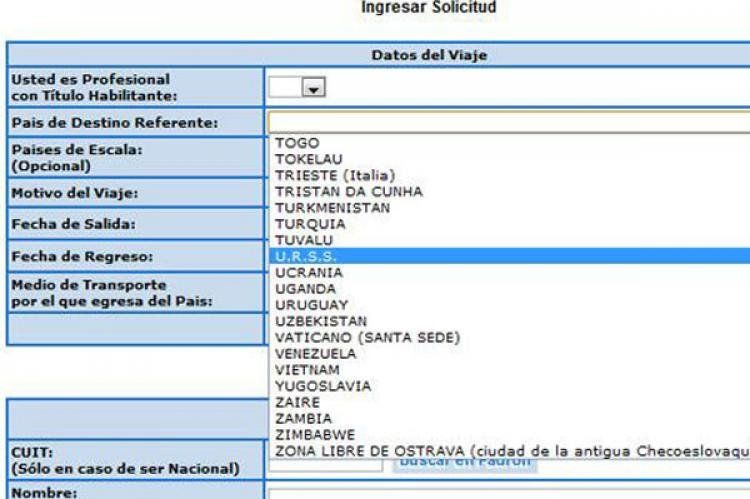750x499 pixels.
Task: Click the Pais de Destino Referente field
Action: tap(509, 122)
